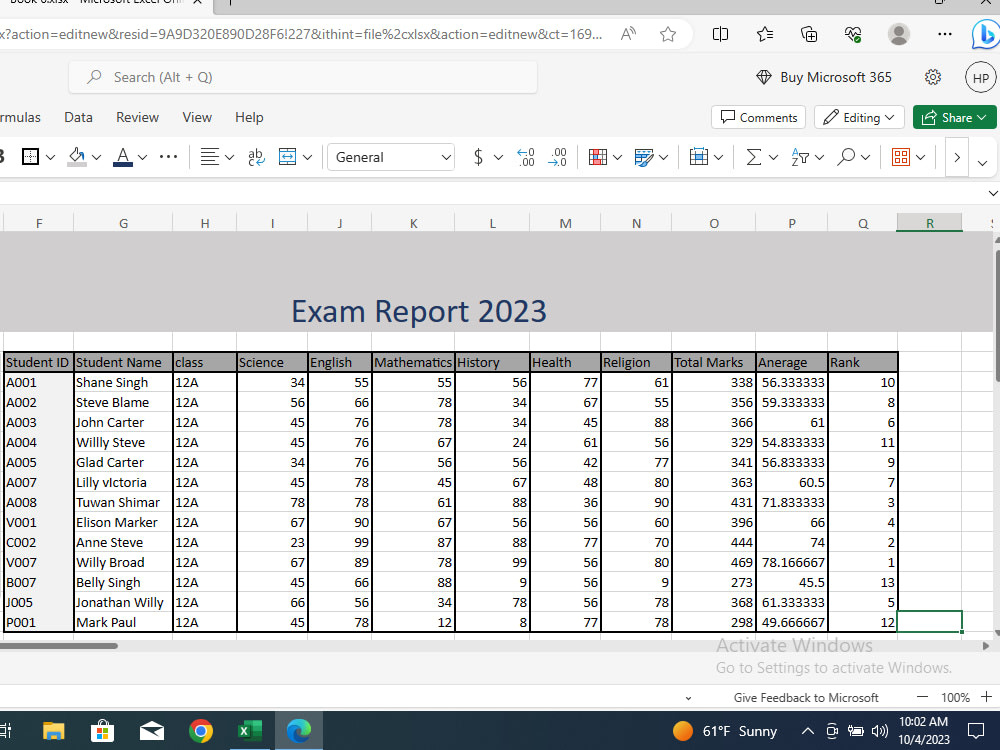
Task: Click the horizontal scrollbar thumb
Action: click(59, 646)
